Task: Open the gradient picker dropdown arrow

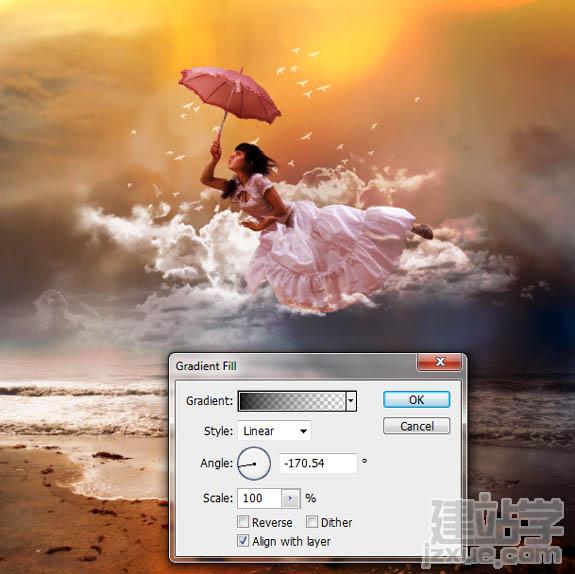Action: point(351,401)
